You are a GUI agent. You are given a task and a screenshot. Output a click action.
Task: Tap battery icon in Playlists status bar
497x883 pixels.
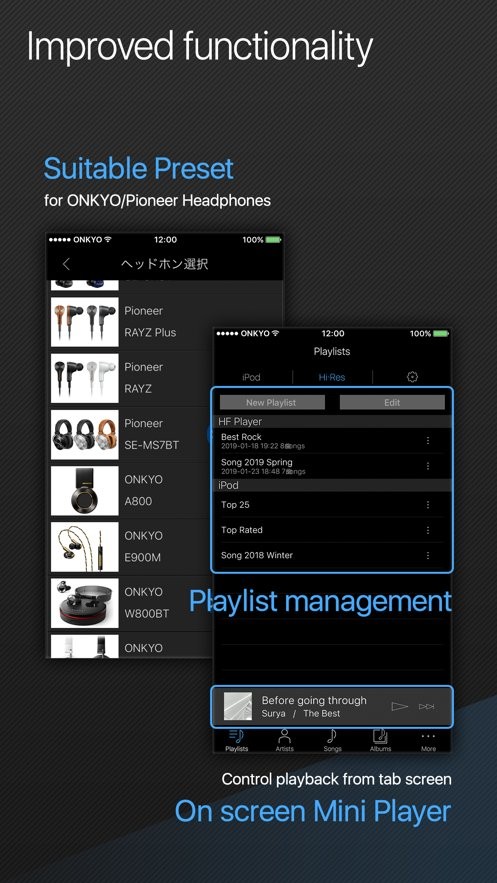point(441,333)
